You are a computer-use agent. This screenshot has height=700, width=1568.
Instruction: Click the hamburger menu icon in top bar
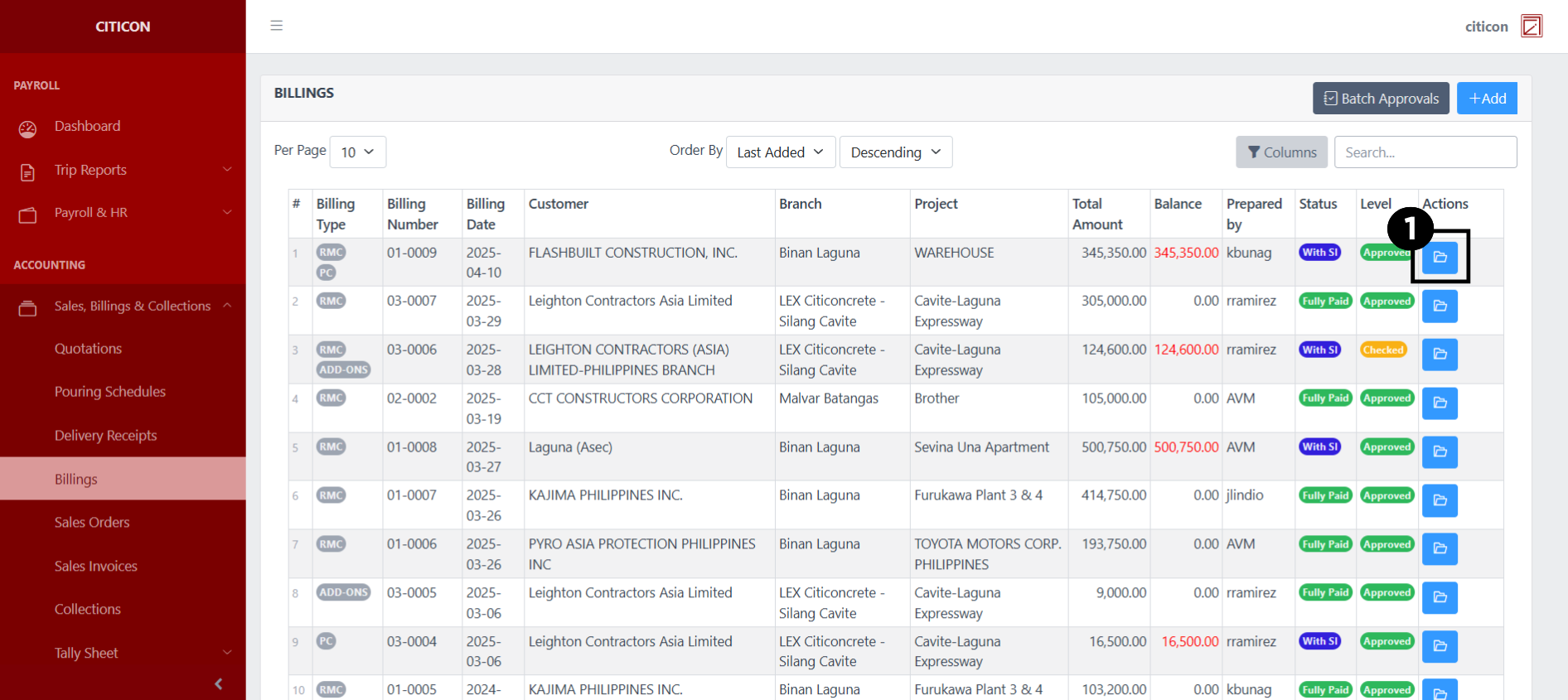277,26
